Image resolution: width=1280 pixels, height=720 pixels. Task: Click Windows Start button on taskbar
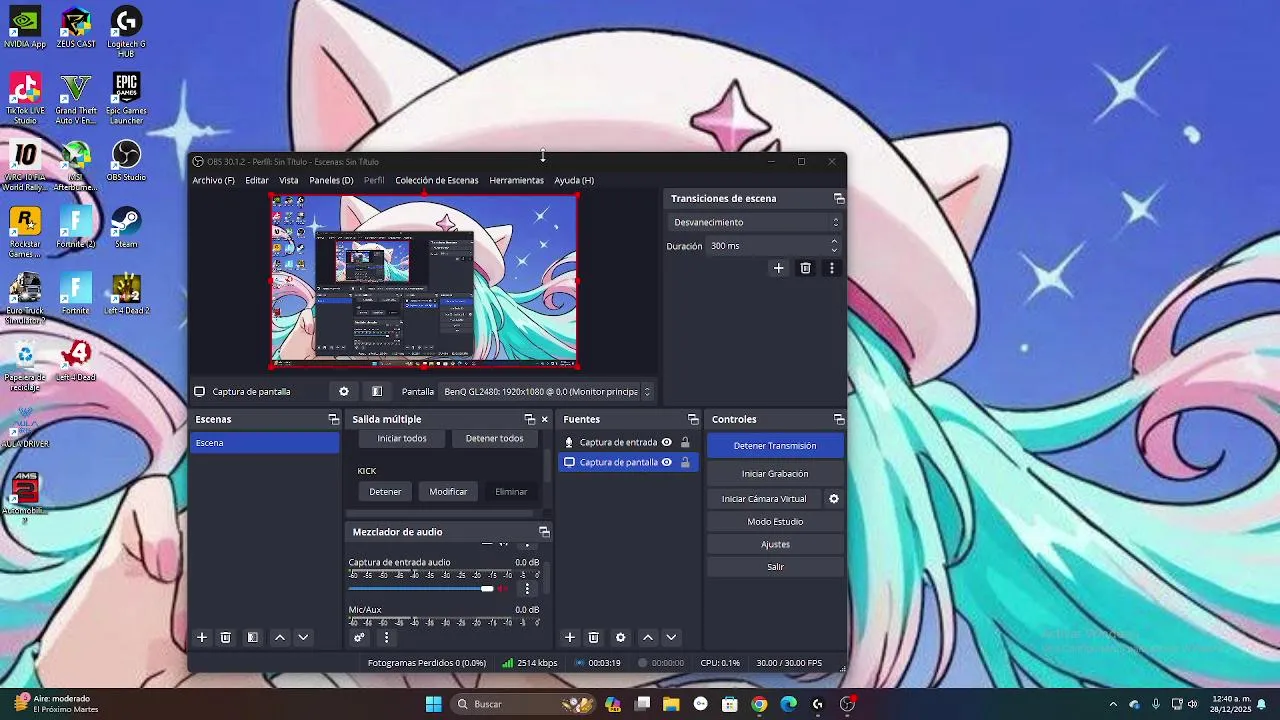pyautogui.click(x=433, y=704)
